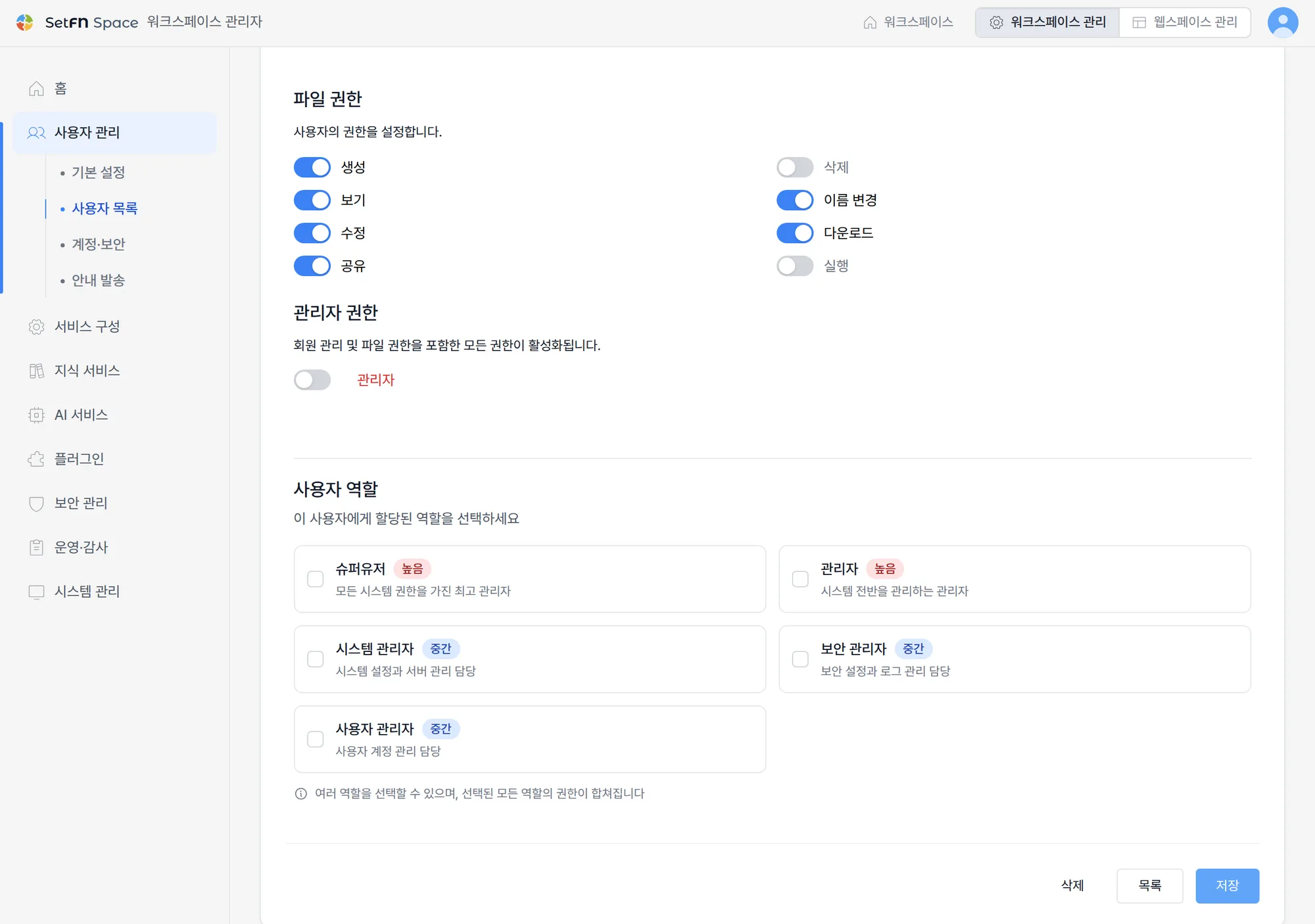Turn on the 관리자 권한 toggle

tap(312, 380)
